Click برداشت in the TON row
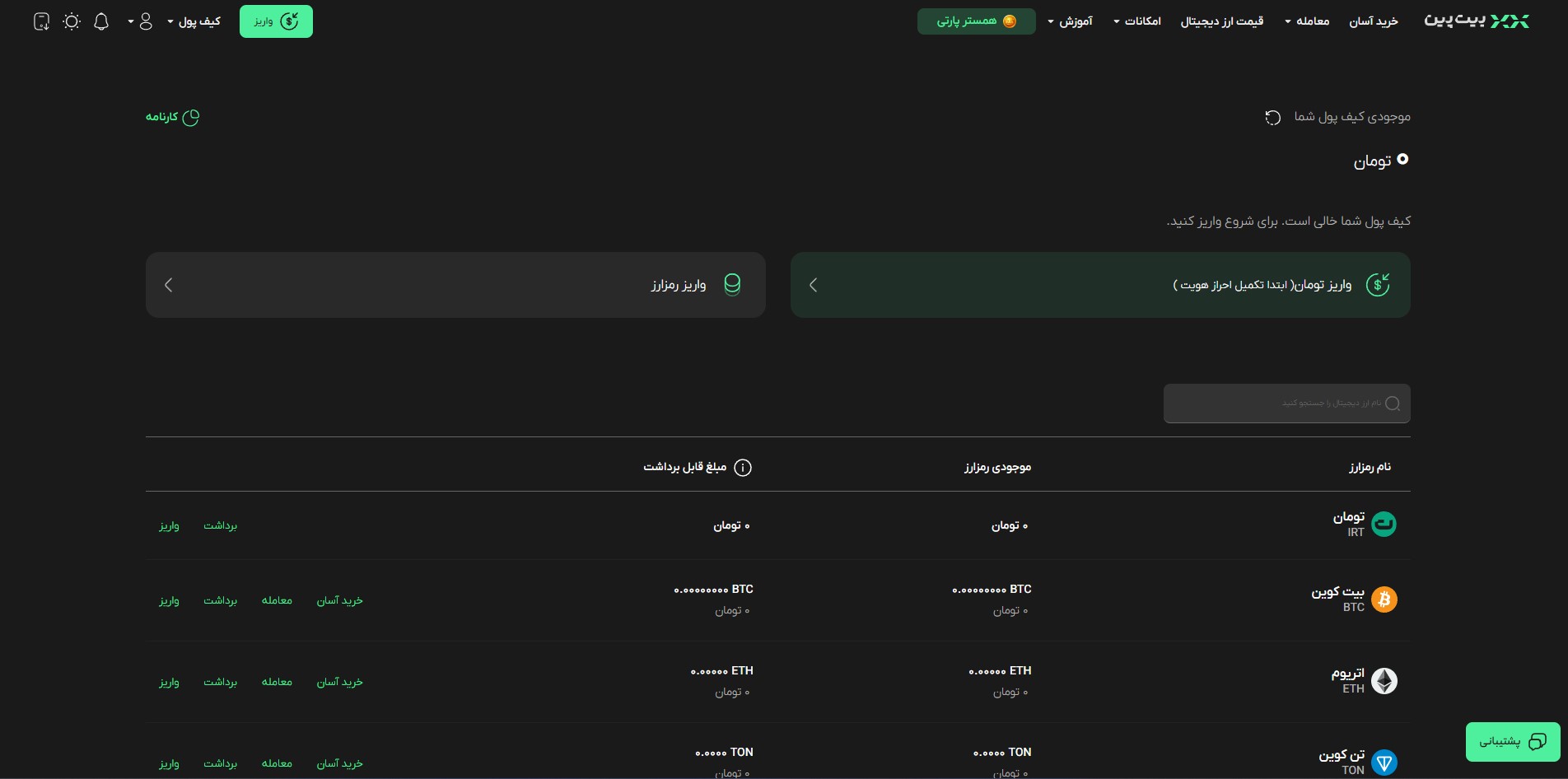This screenshot has width=1568, height=779. click(220, 763)
